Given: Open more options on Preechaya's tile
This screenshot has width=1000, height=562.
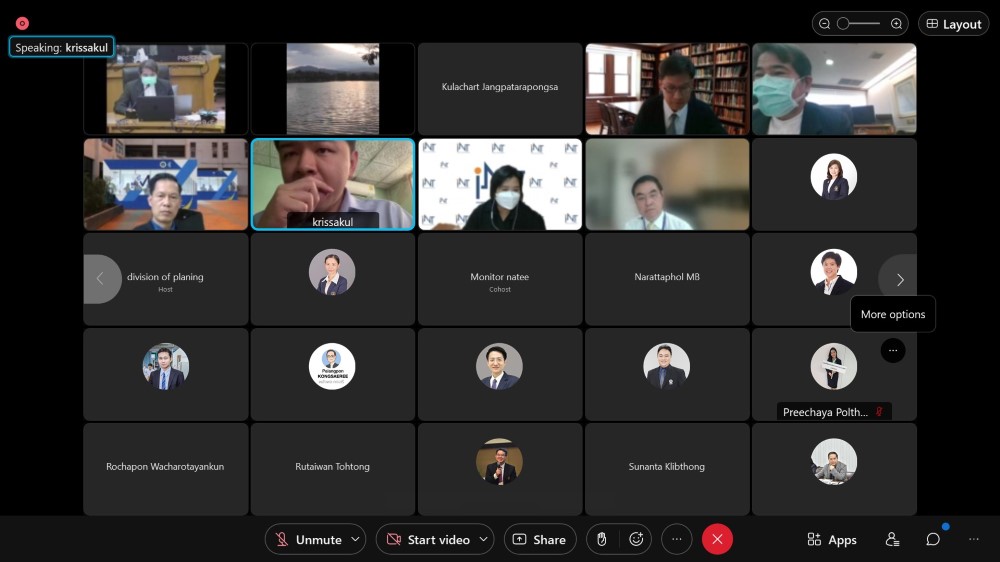Looking at the screenshot, I should (893, 350).
